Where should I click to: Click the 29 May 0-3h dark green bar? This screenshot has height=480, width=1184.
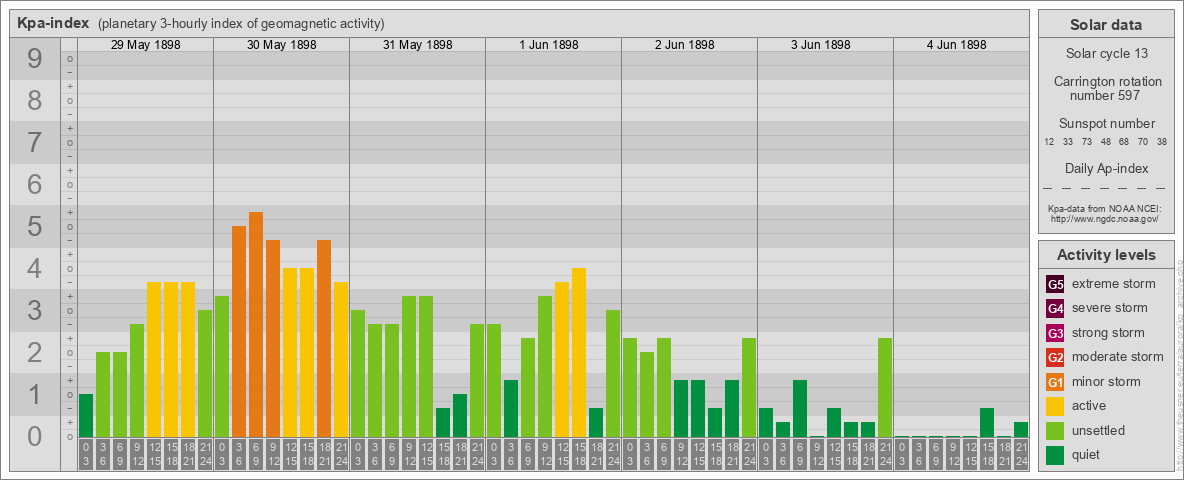pos(86,415)
